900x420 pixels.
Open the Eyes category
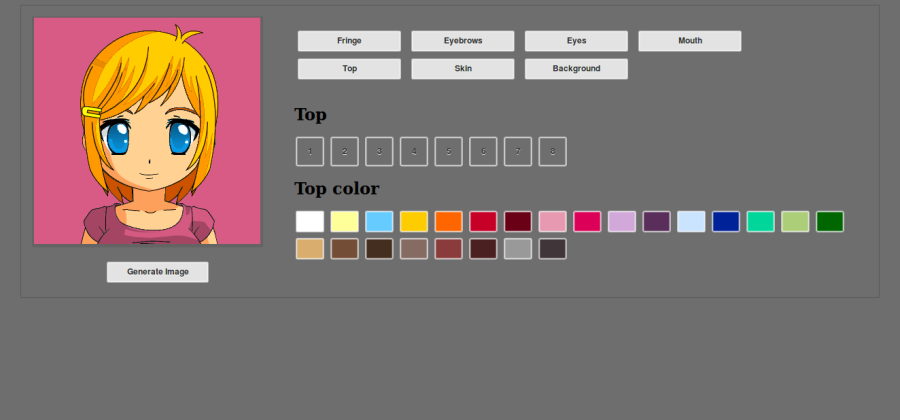(x=576, y=41)
